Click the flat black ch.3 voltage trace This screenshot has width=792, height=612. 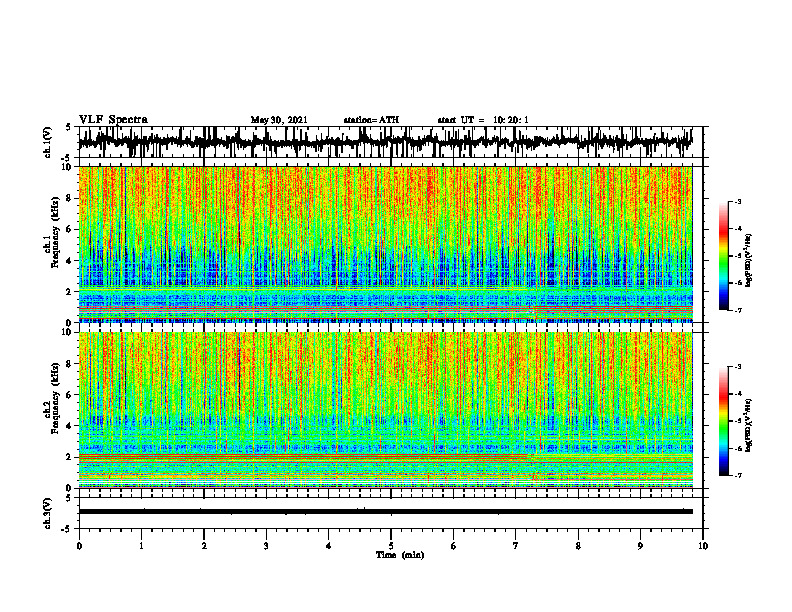tap(385, 512)
